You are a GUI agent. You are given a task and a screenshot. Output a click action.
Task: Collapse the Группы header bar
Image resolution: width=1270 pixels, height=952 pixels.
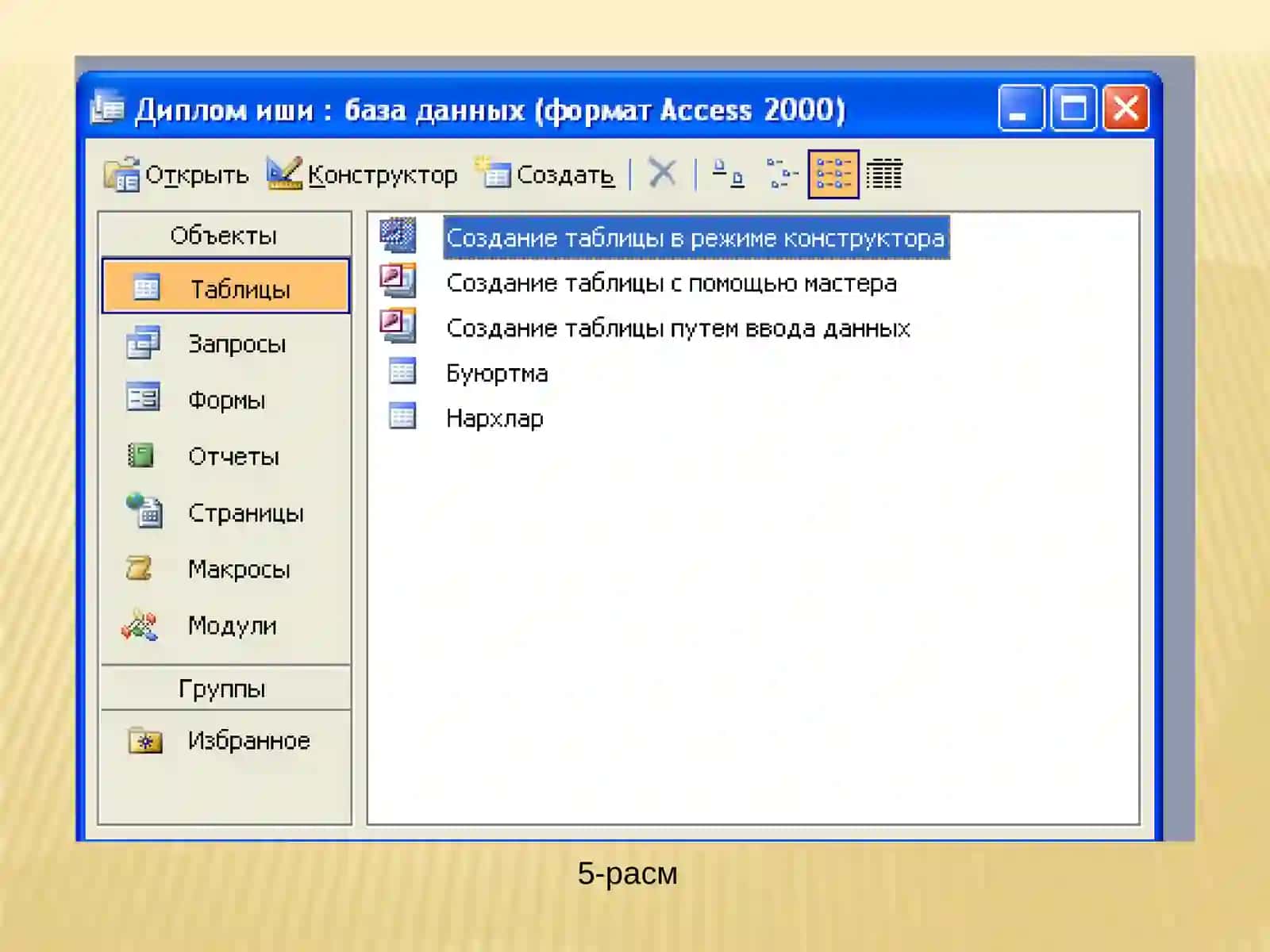[225, 688]
